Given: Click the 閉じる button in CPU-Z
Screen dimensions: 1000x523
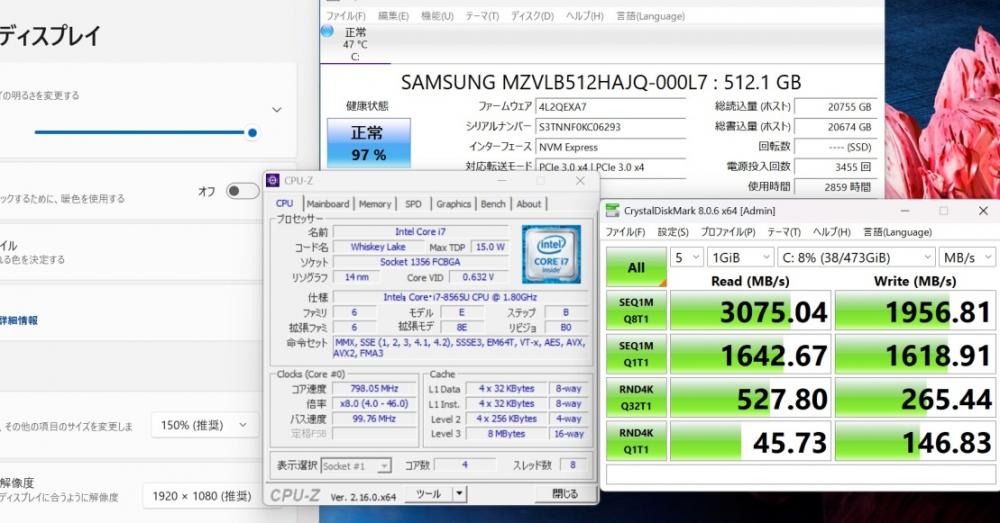Looking at the screenshot, I should tap(564, 494).
